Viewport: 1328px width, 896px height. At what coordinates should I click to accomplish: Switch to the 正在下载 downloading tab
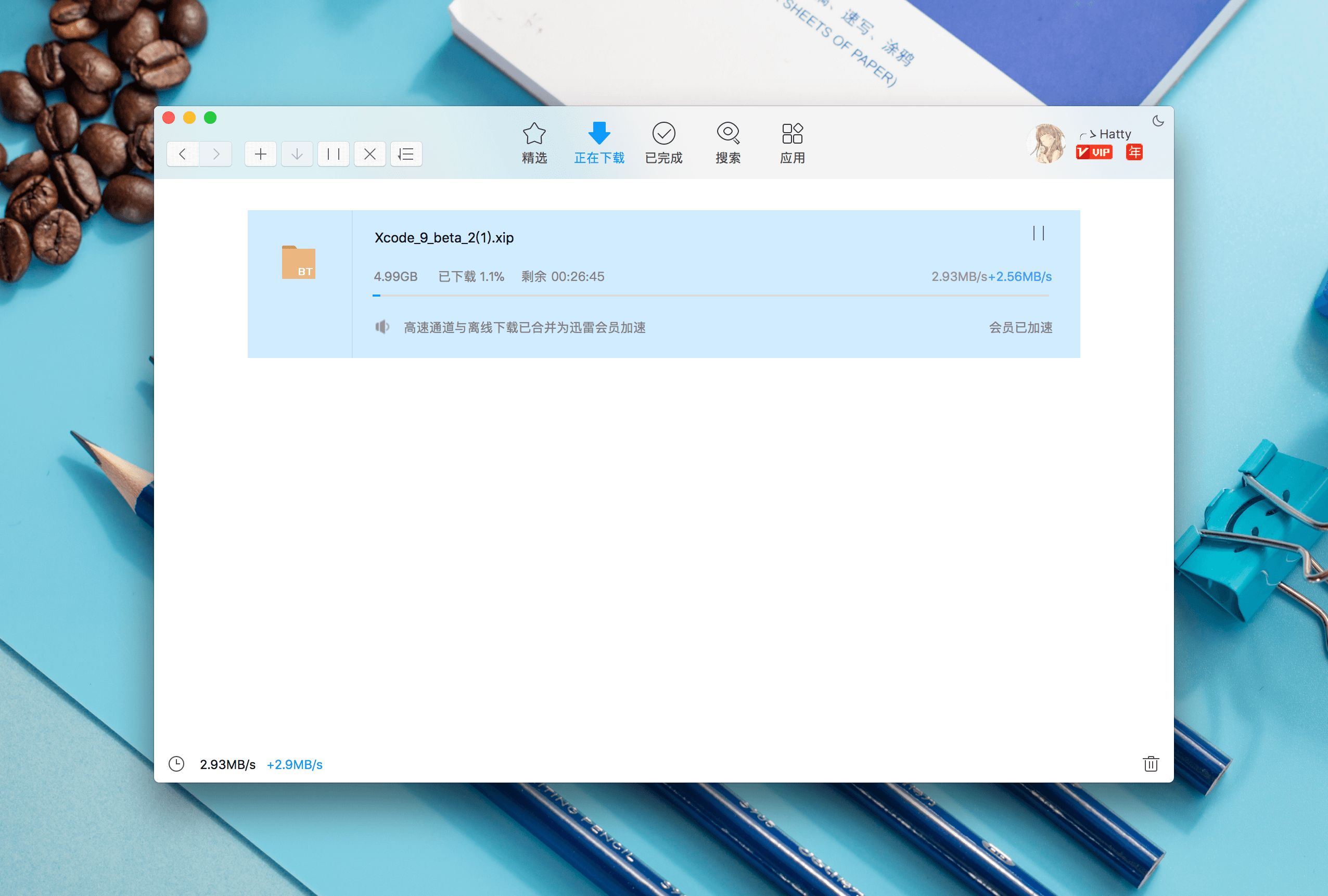(599, 144)
